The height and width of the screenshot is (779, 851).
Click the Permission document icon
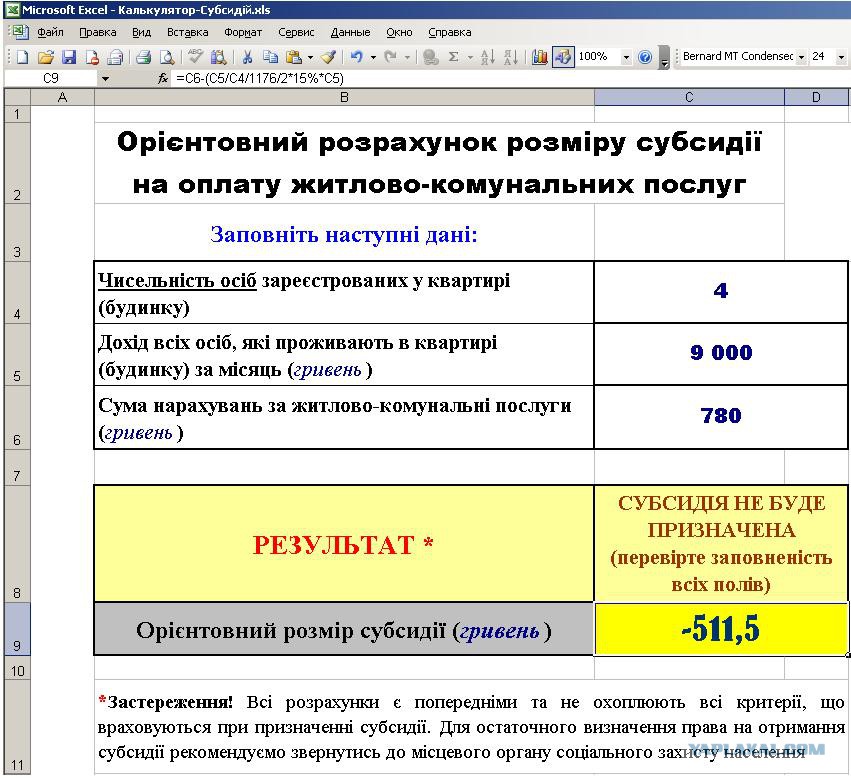coord(92,57)
